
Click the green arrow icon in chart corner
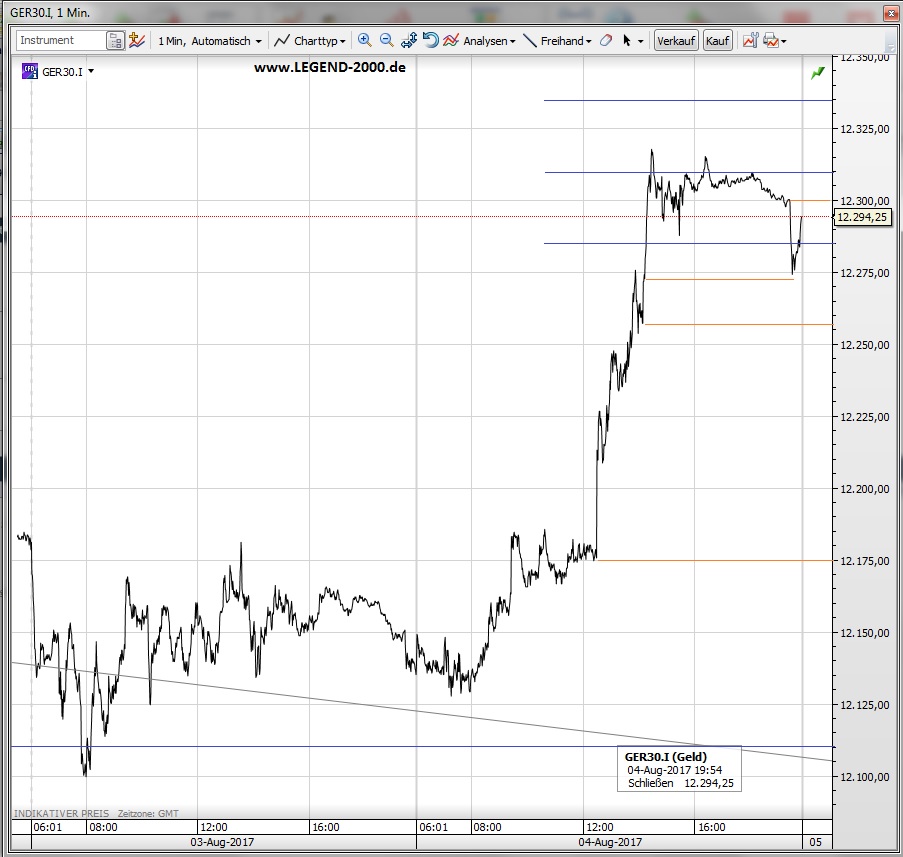818,73
